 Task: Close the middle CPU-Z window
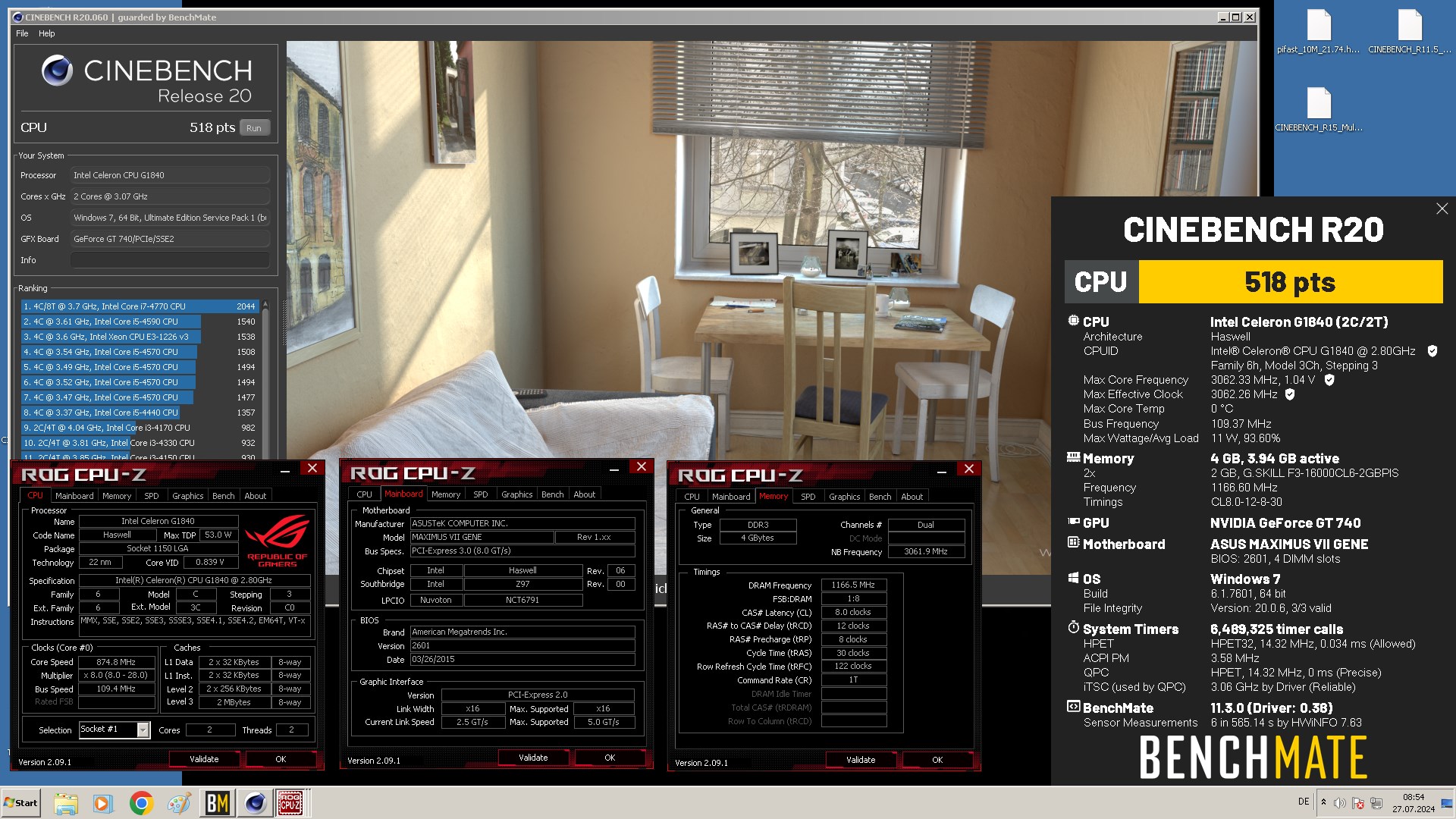[x=642, y=467]
